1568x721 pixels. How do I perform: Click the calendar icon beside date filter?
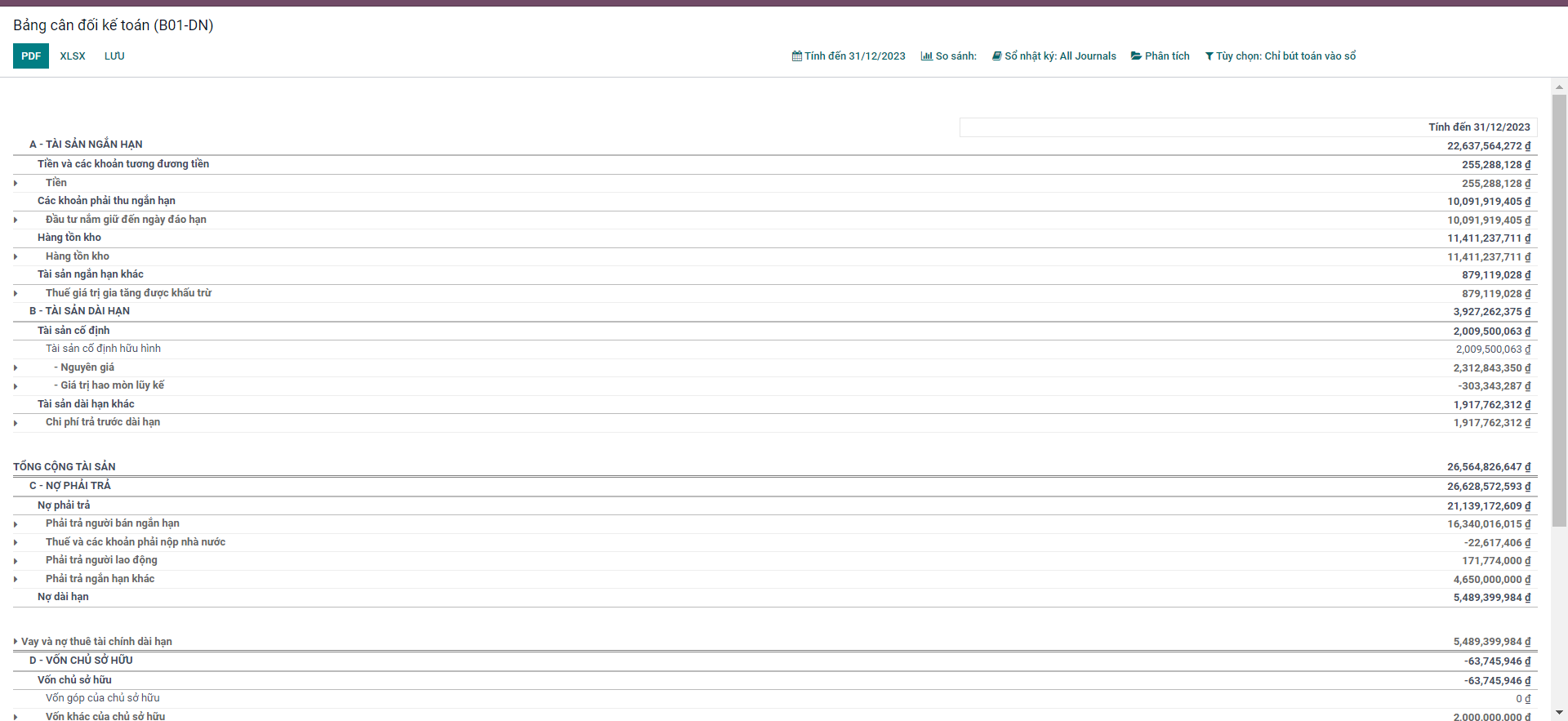[x=796, y=56]
